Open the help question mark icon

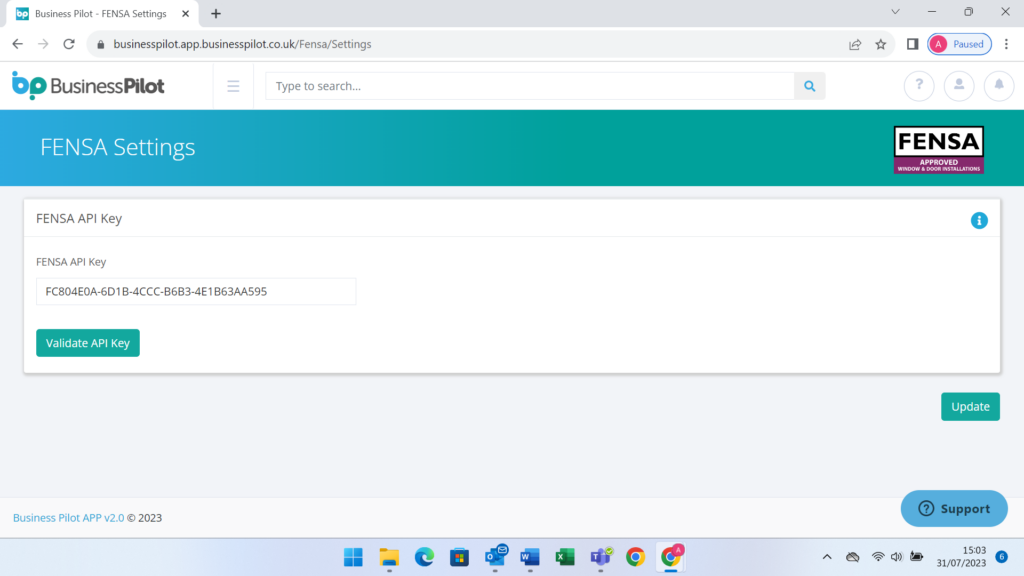point(919,86)
